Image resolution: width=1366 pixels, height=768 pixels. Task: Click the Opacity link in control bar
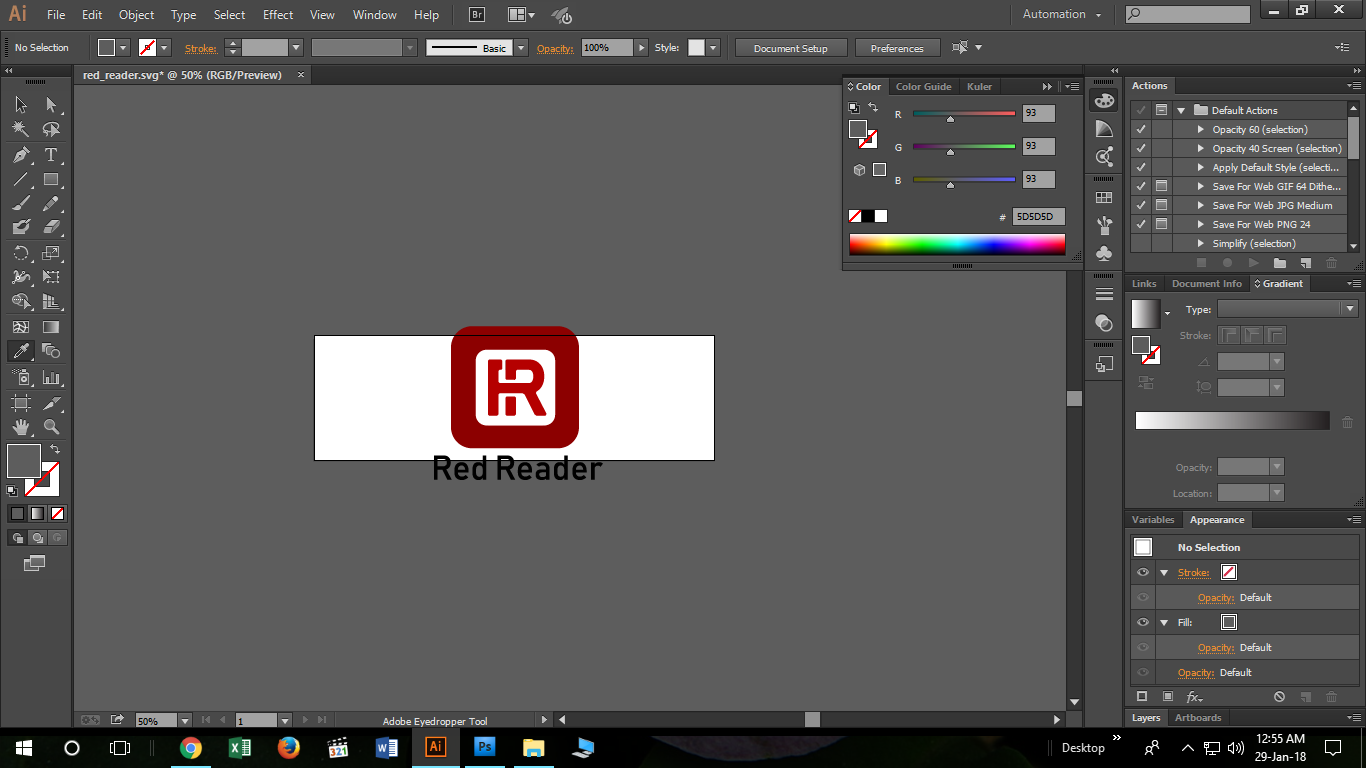coord(555,48)
